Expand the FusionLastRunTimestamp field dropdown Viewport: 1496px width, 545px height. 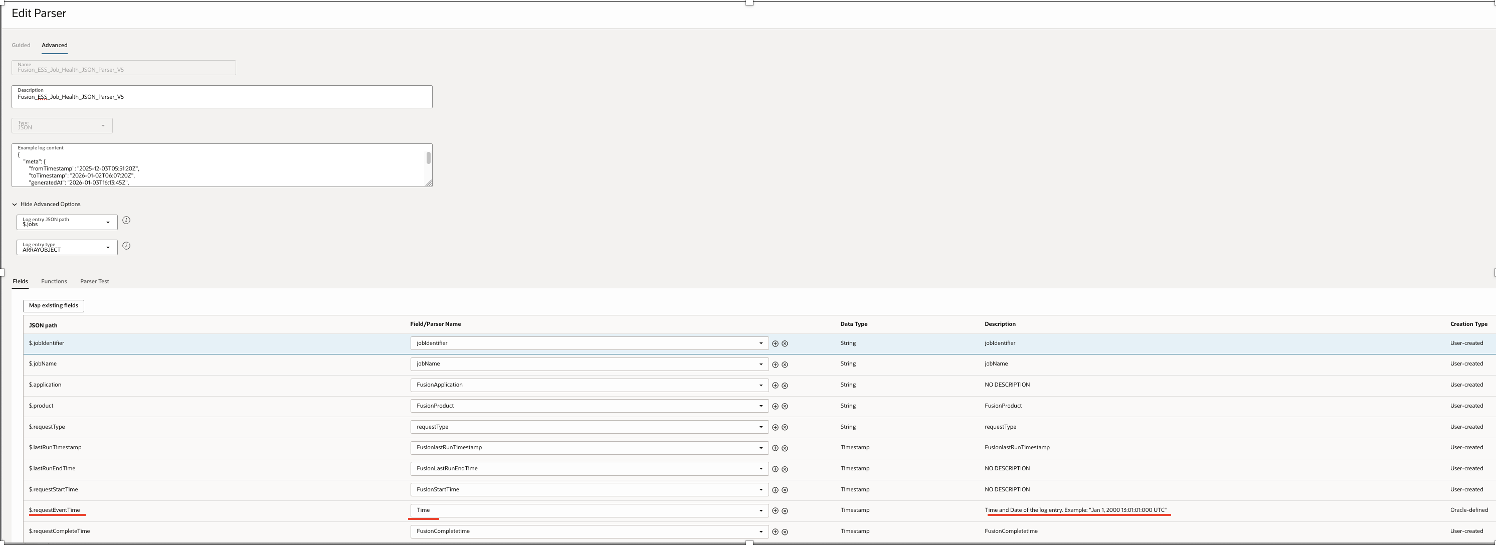589,447
